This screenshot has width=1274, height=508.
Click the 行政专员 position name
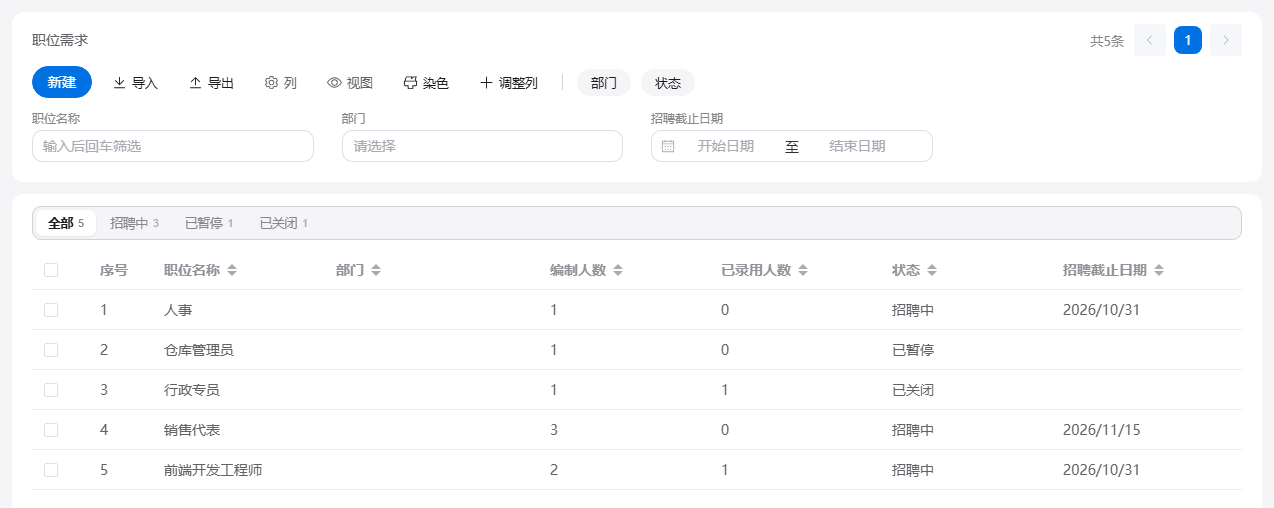point(192,390)
